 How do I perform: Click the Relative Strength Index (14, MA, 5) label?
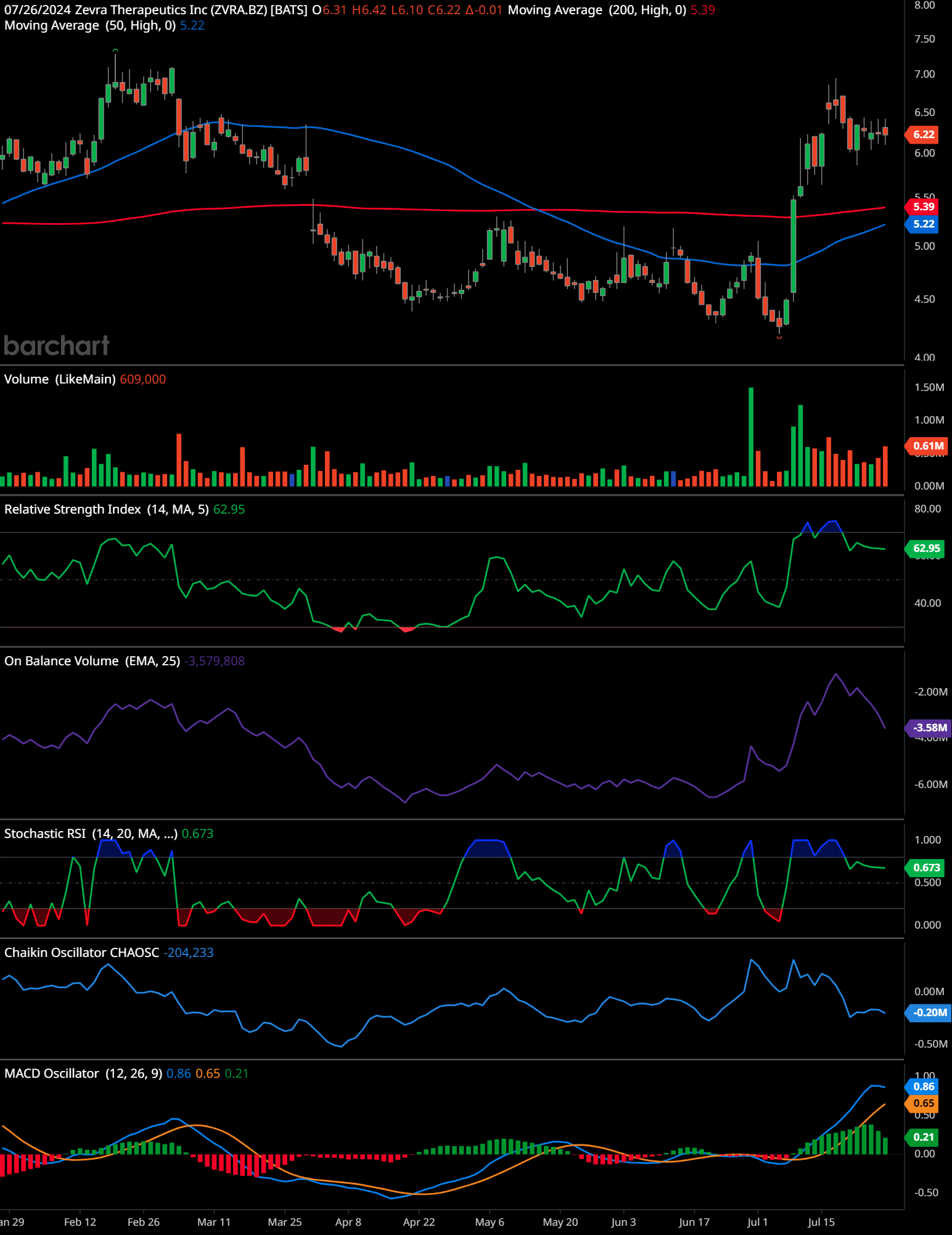point(107,509)
